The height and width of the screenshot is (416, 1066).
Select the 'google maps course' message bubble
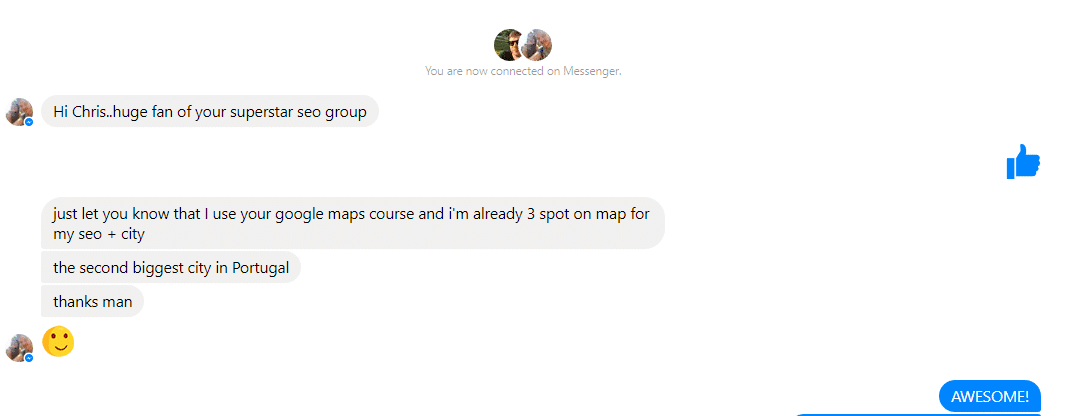pyautogui.click(x=353, y=224)
